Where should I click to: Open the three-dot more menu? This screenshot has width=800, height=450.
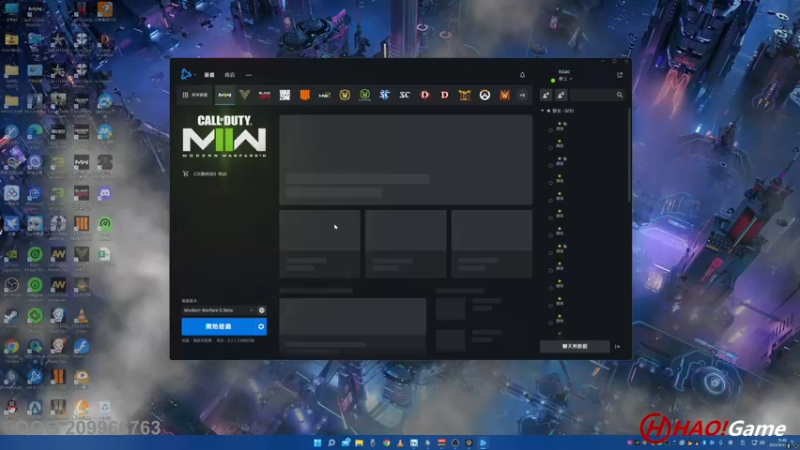click(x=249, y=75)
